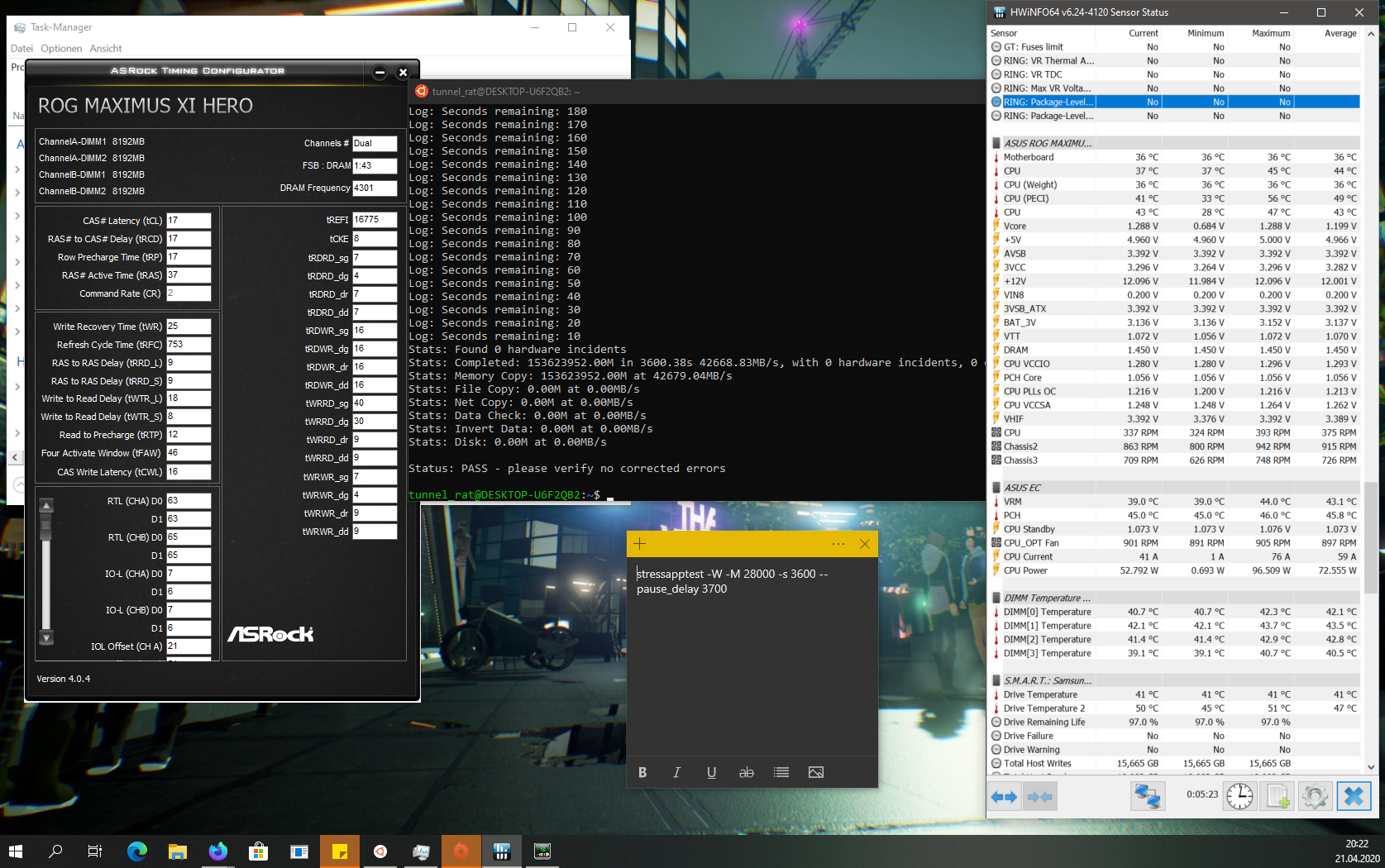Open HWiNFO remote network computers button
The height and width of the screenshot is (868, 1385).
(1148, 797)
